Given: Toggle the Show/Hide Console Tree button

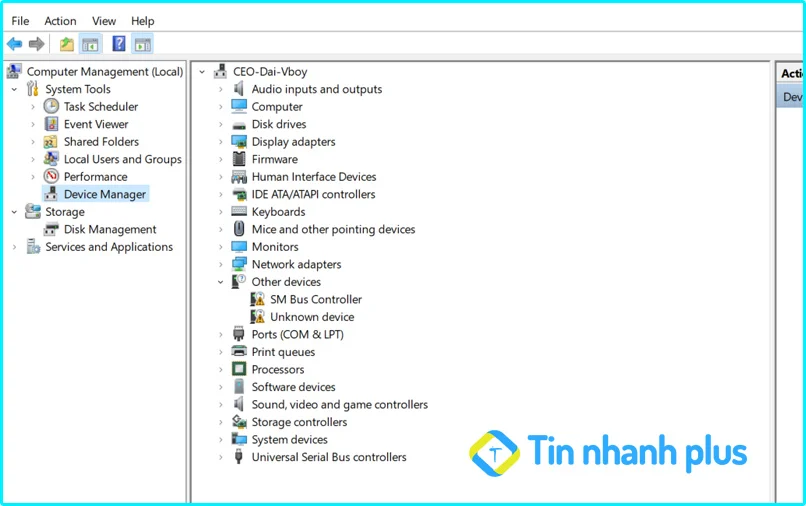Looking at the screenshot, I should (91, 44).
